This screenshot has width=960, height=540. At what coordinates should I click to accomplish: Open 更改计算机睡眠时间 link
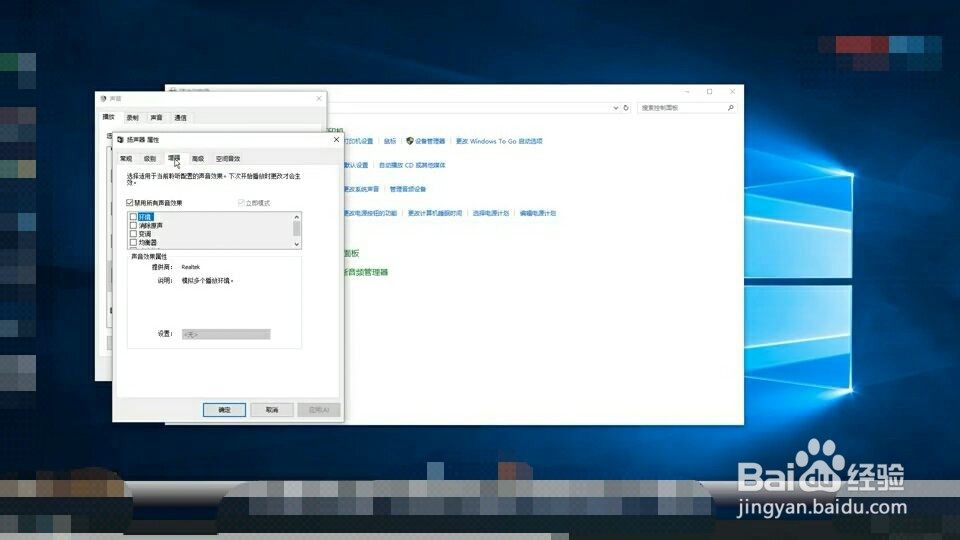(x=435, y=213)
